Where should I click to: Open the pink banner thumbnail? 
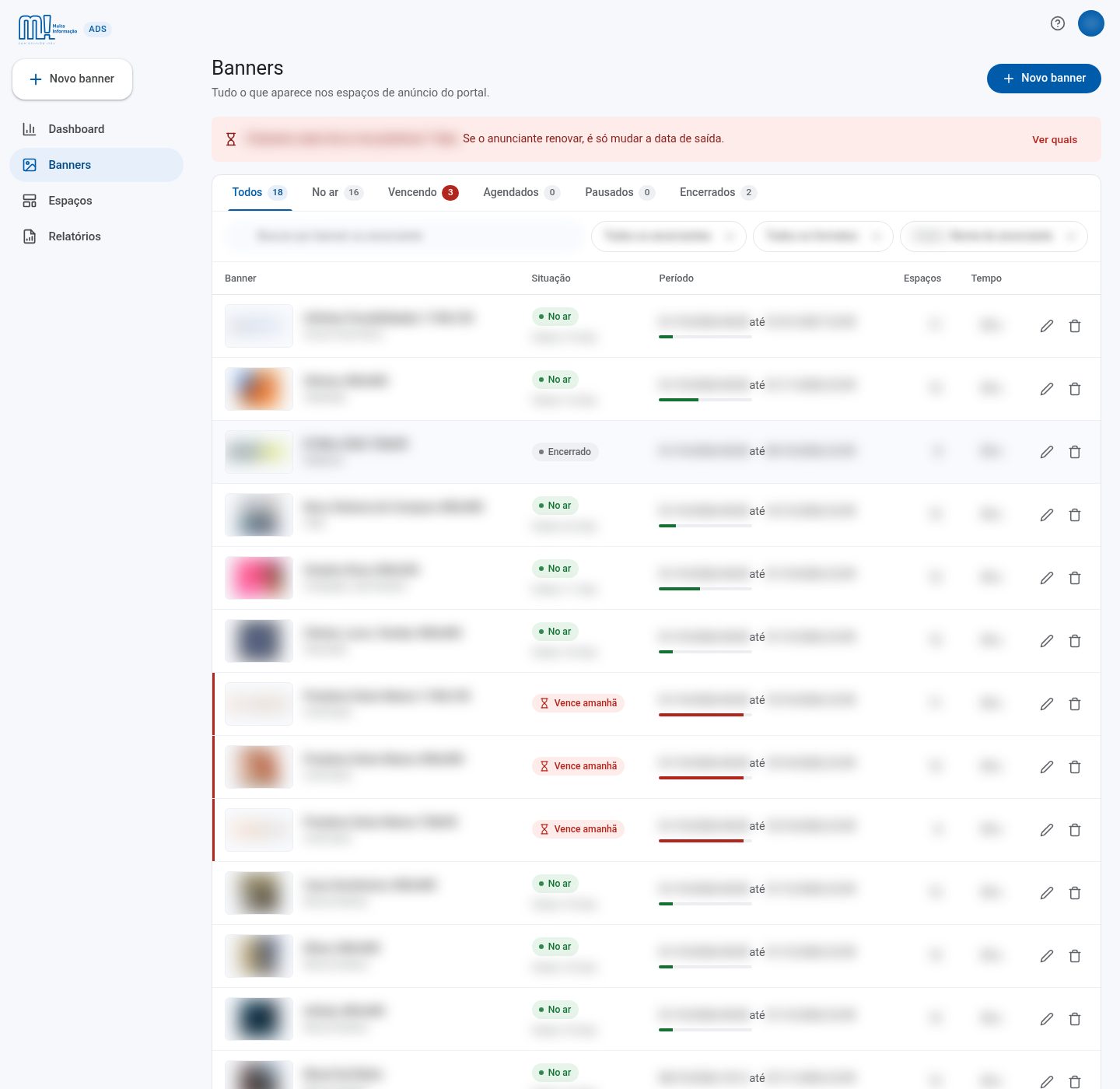(x=259, y=578)
